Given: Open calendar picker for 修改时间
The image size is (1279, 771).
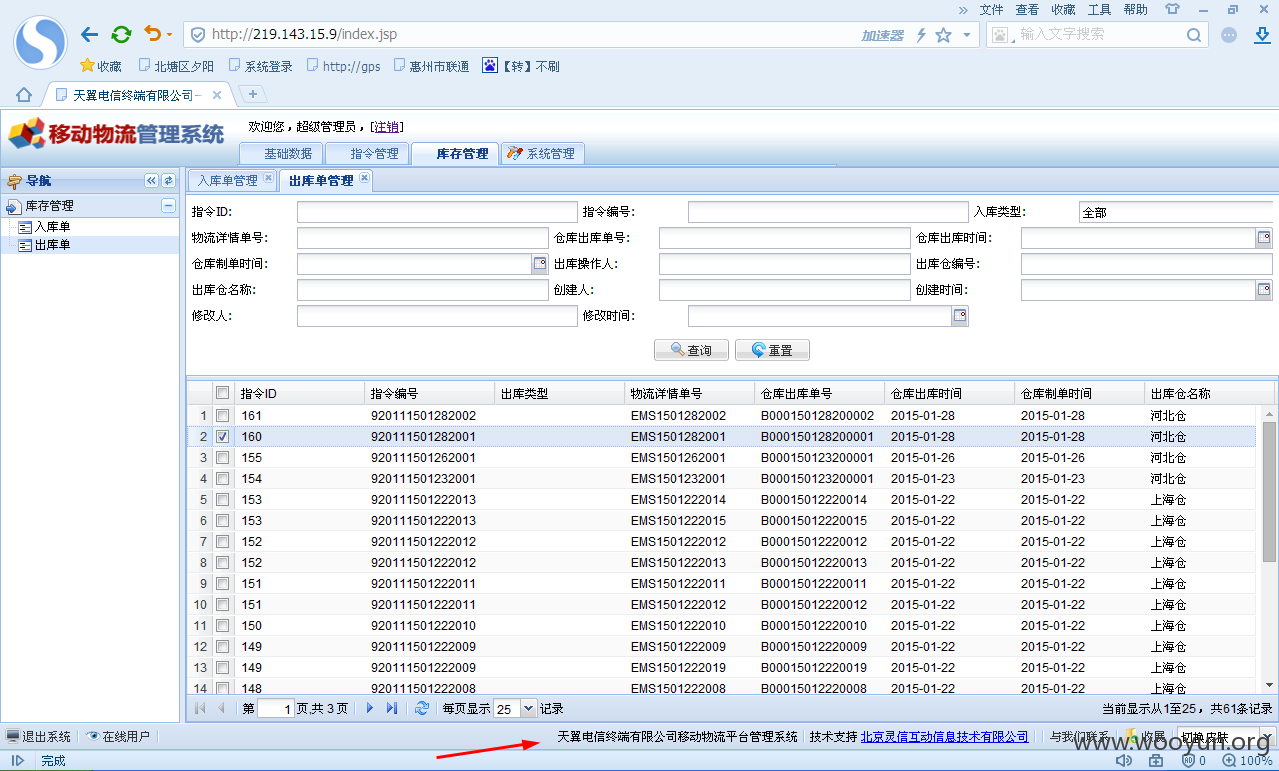Looking at the screenshot, I should pyautogui.click(x=960, y=316).
